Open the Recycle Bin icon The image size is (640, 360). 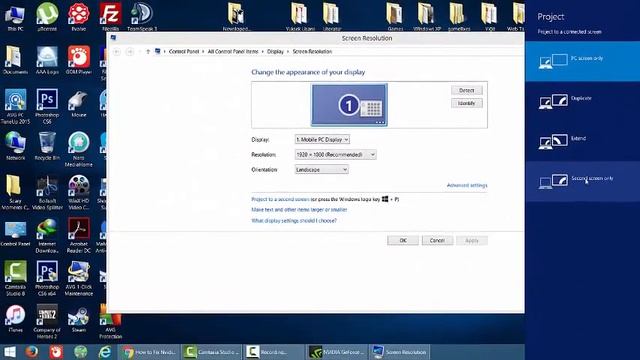click(x=47, y=146)
